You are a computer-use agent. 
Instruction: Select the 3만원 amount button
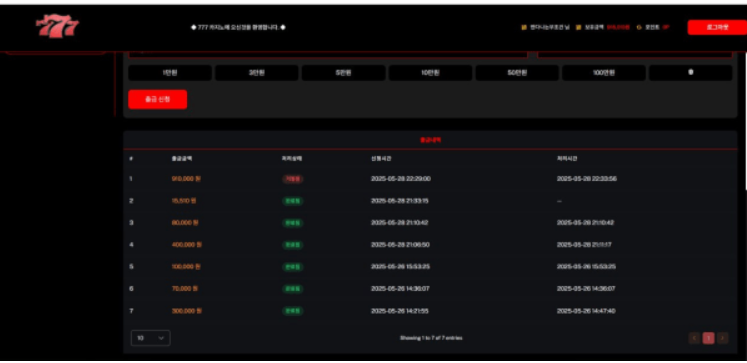[257, 73]
